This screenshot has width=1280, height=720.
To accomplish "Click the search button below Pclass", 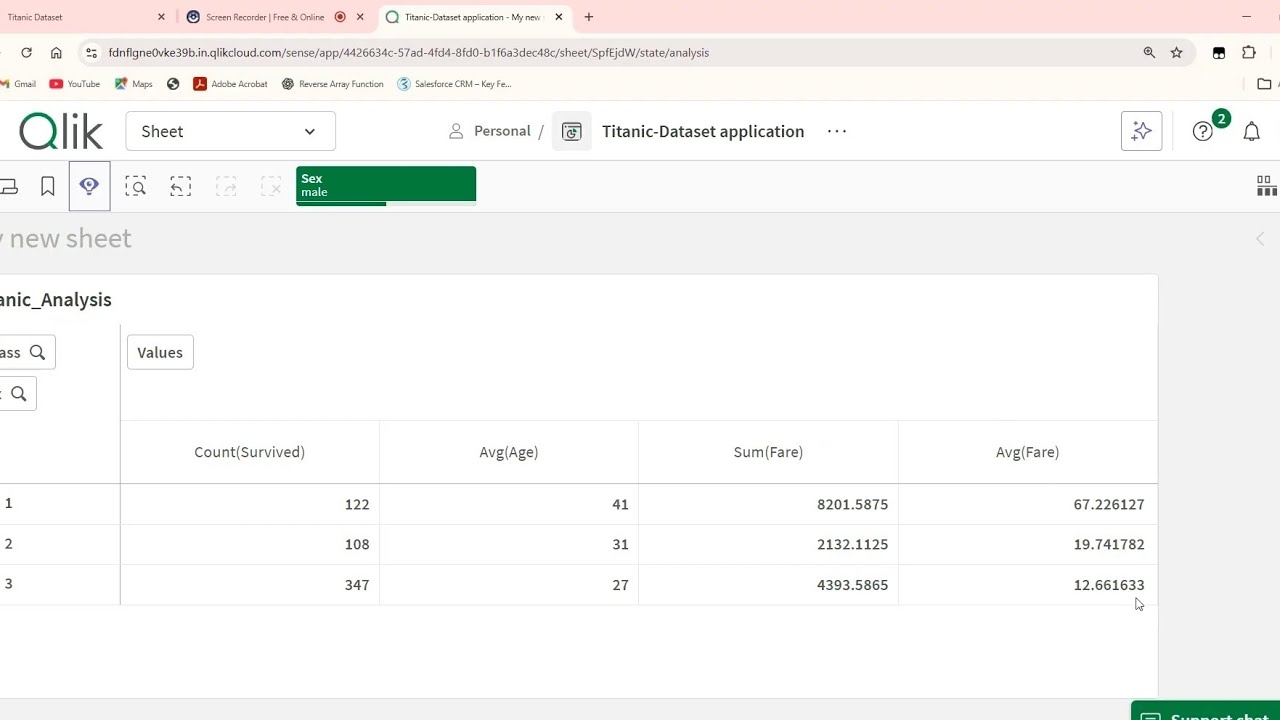I will tap(16, 394).
